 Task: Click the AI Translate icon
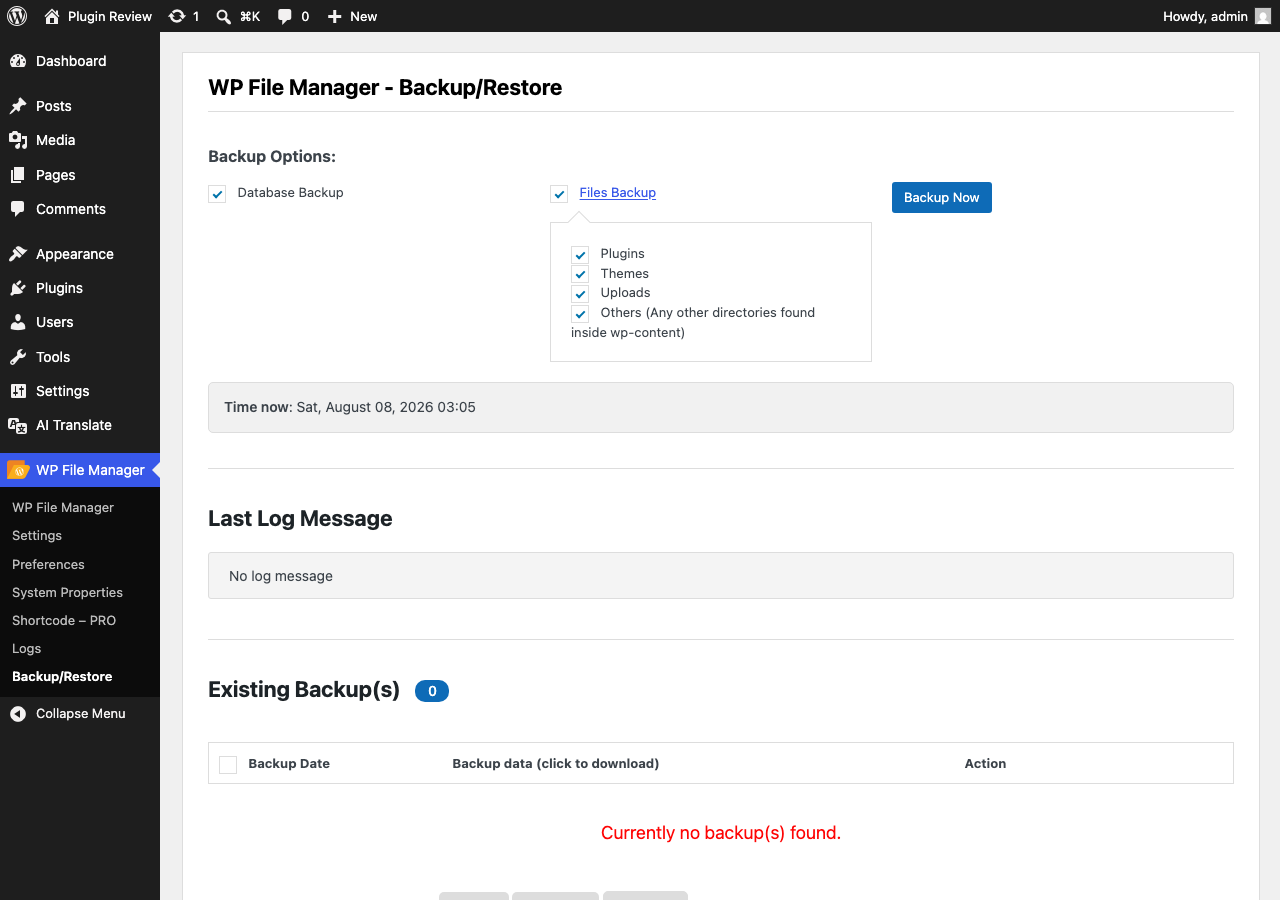coord(18,425)
